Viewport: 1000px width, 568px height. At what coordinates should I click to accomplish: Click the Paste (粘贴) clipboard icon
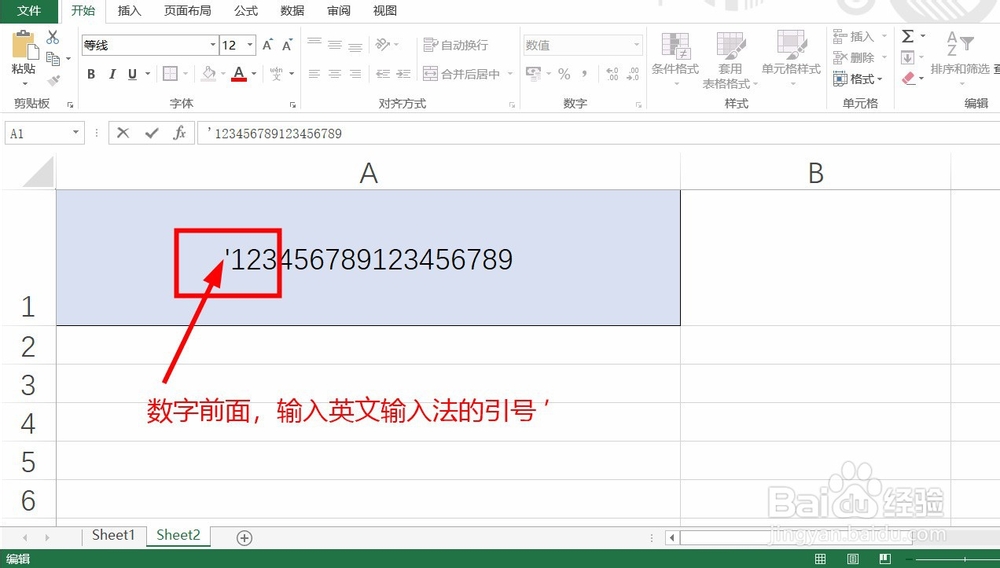[24, 45]
